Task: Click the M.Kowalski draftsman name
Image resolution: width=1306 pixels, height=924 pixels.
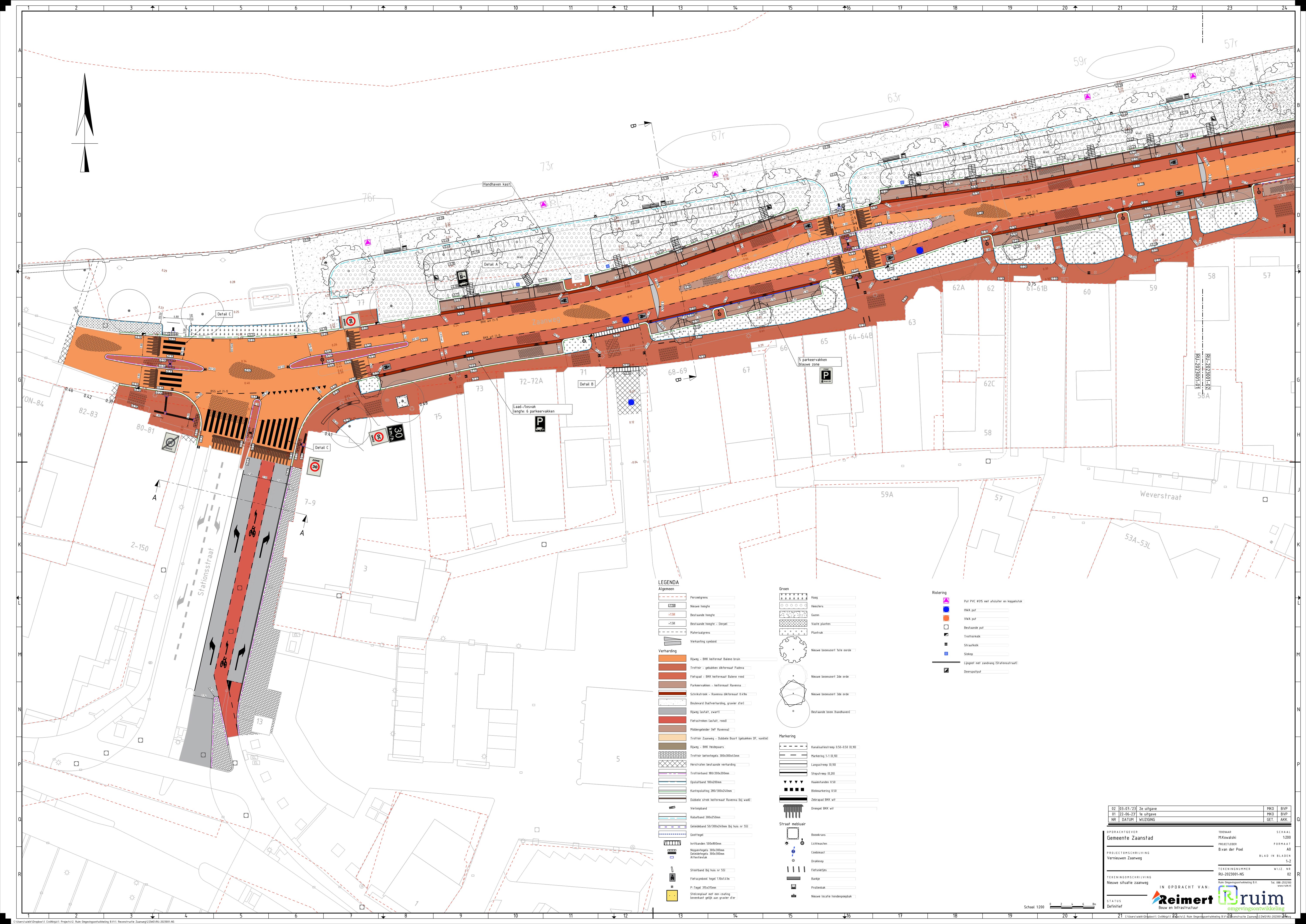Action: 1227,838
